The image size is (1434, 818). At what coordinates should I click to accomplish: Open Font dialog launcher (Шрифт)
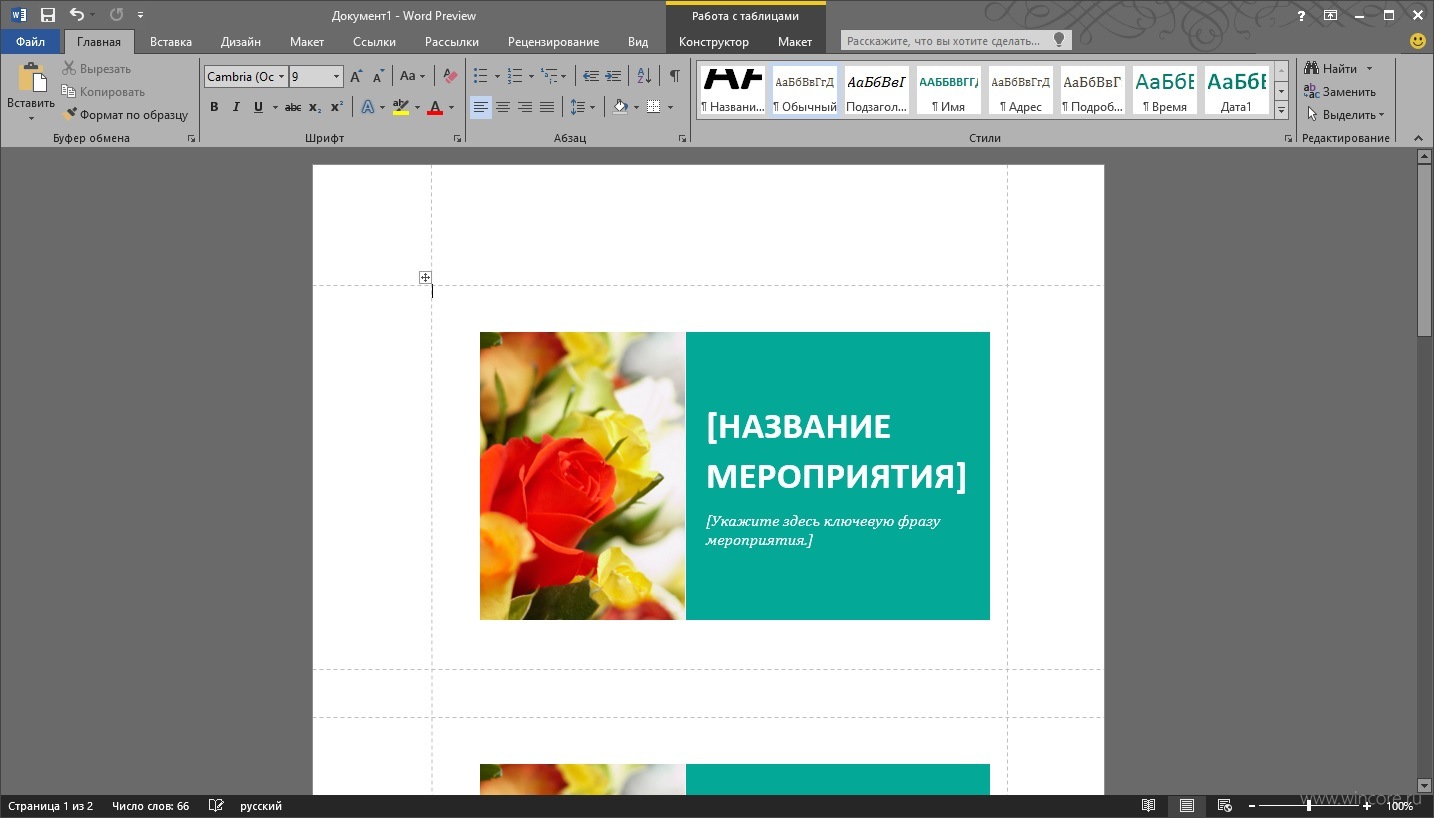tap(458, 139)
